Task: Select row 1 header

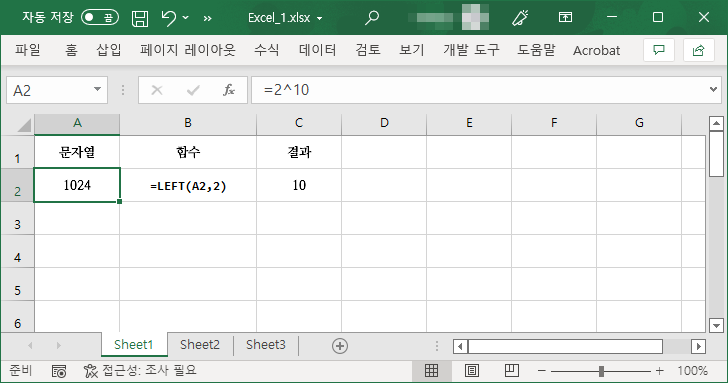Action: click(17, 152)
